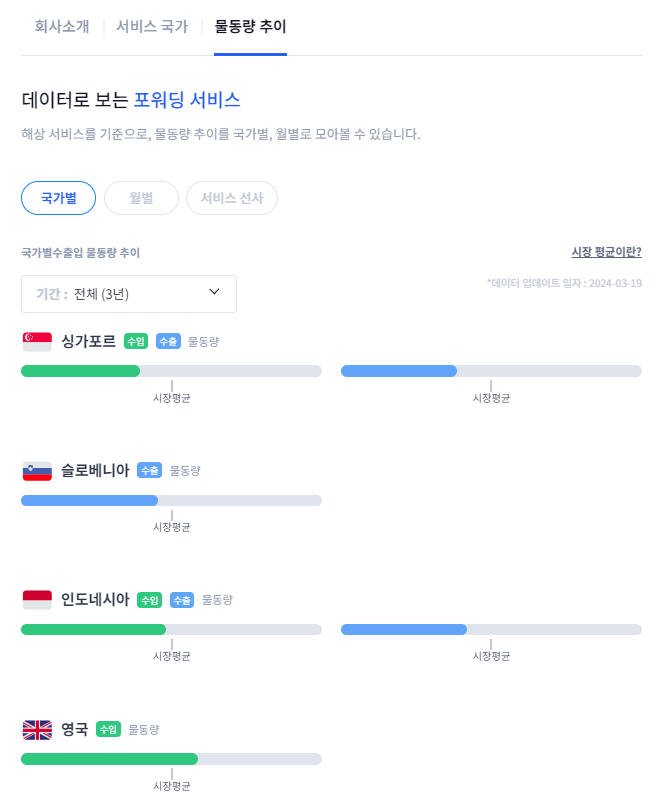667x811 pixels.
Task: Click the green 수입 badge next to 싱가포르
Action: [x=136, y=341]
